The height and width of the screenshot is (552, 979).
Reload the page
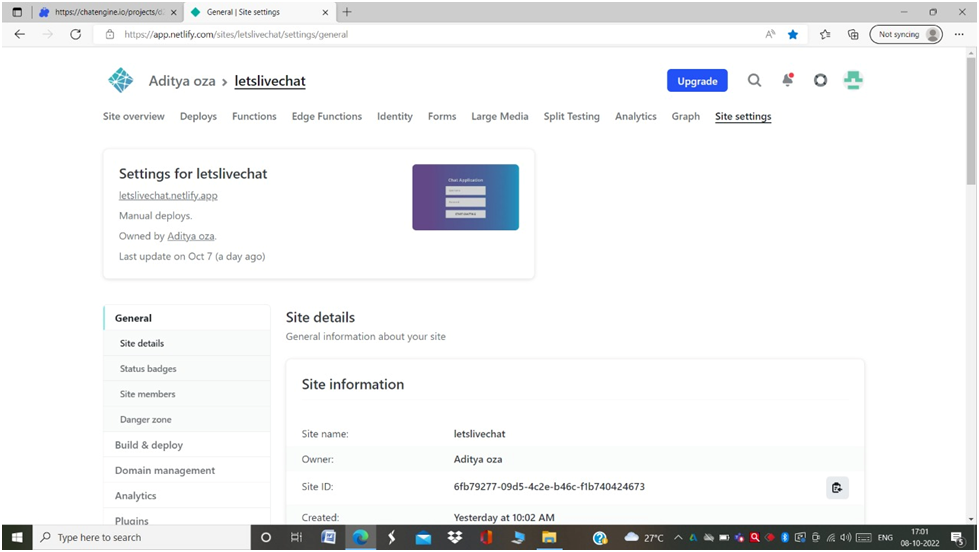(76, 34)
